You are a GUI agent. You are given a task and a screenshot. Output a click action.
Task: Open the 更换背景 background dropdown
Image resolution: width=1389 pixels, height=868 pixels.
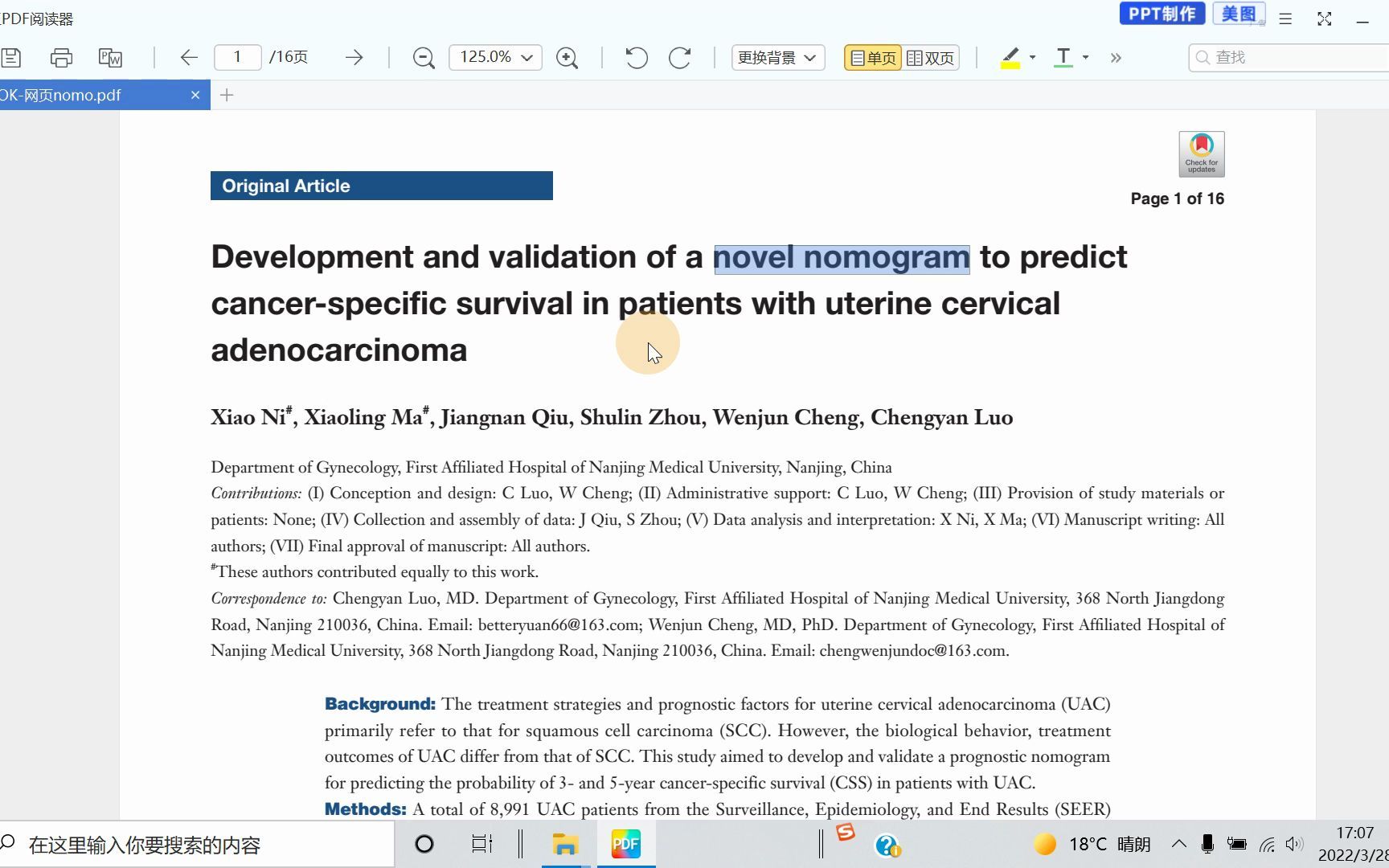point(778,57)
